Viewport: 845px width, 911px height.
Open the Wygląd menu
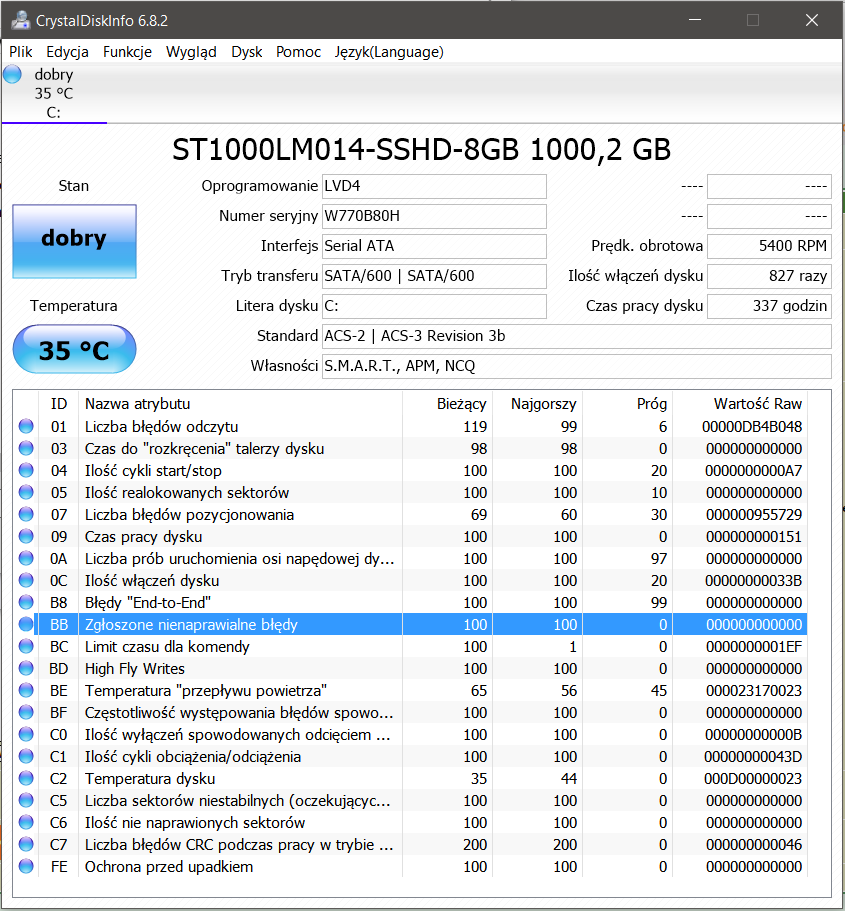tap(191, 52)
